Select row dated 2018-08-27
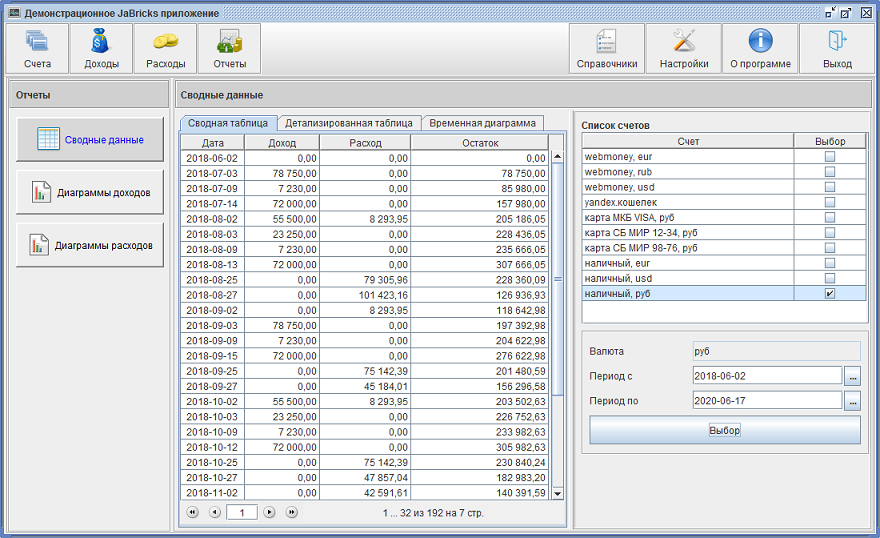The width and height of the screenshot is (880, 538). (364, 295)
